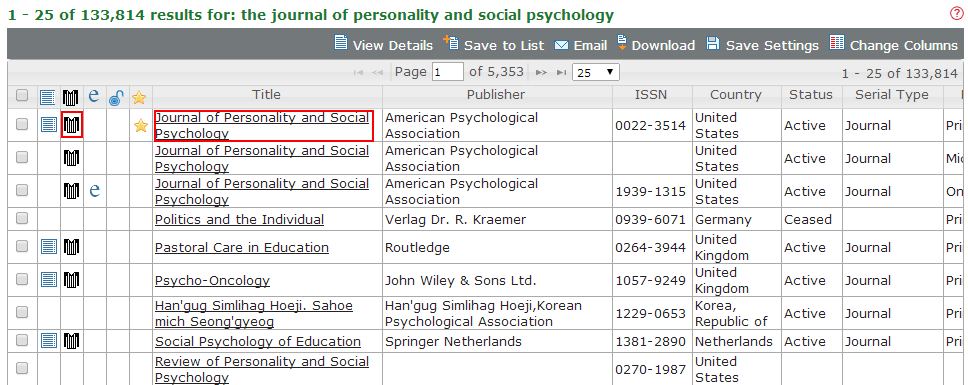Image resolution: width=968 pixels, height=385 pixels.
Task: Click the 'Verlag Dr. R. Kraemer' publisher cell
Action: (456, 220)
